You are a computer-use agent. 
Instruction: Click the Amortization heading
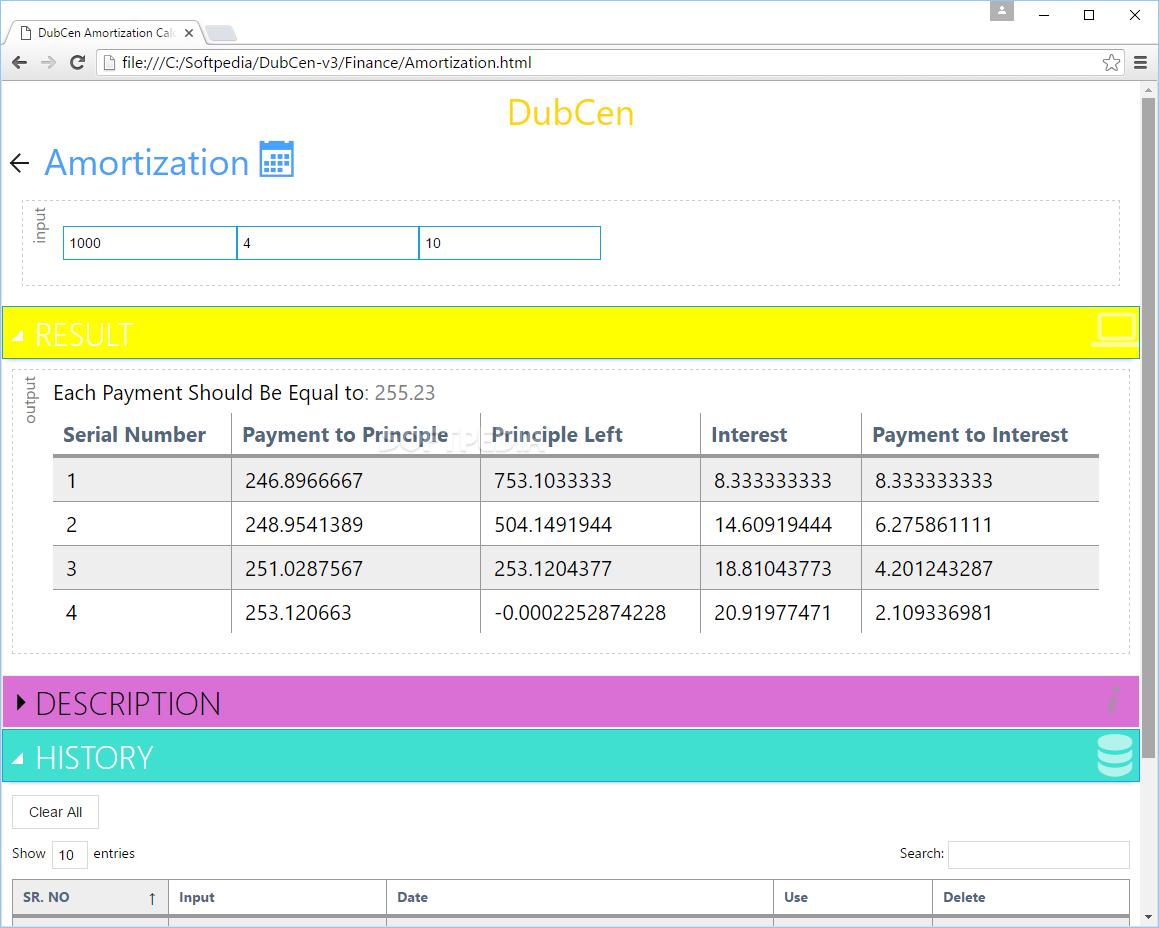pyautogui.click(x=146, y=163)
